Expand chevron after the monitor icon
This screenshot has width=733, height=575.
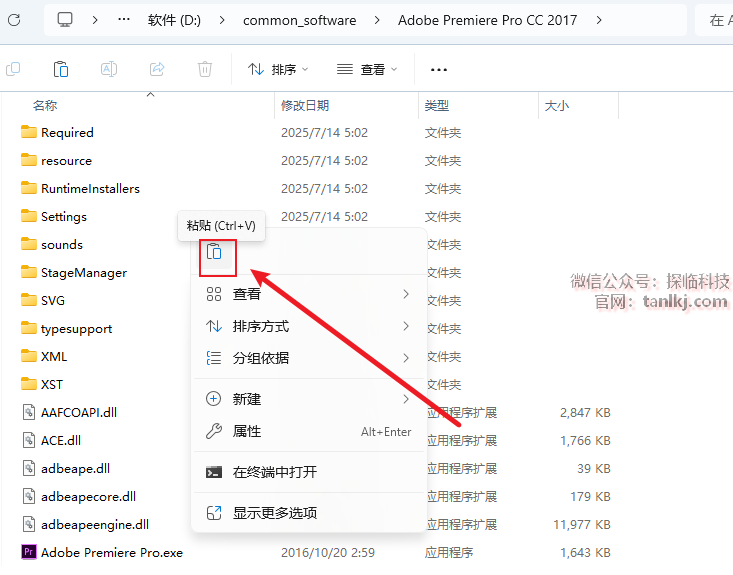coord(95,20)
